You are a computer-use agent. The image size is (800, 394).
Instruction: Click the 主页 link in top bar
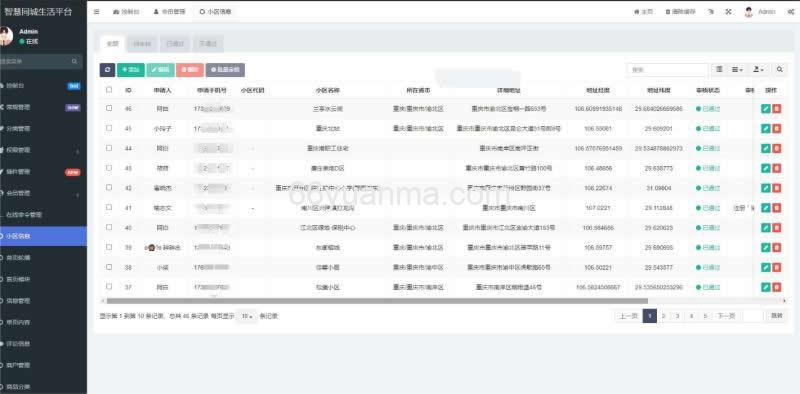pyautogui.click(x=643, y=12)
